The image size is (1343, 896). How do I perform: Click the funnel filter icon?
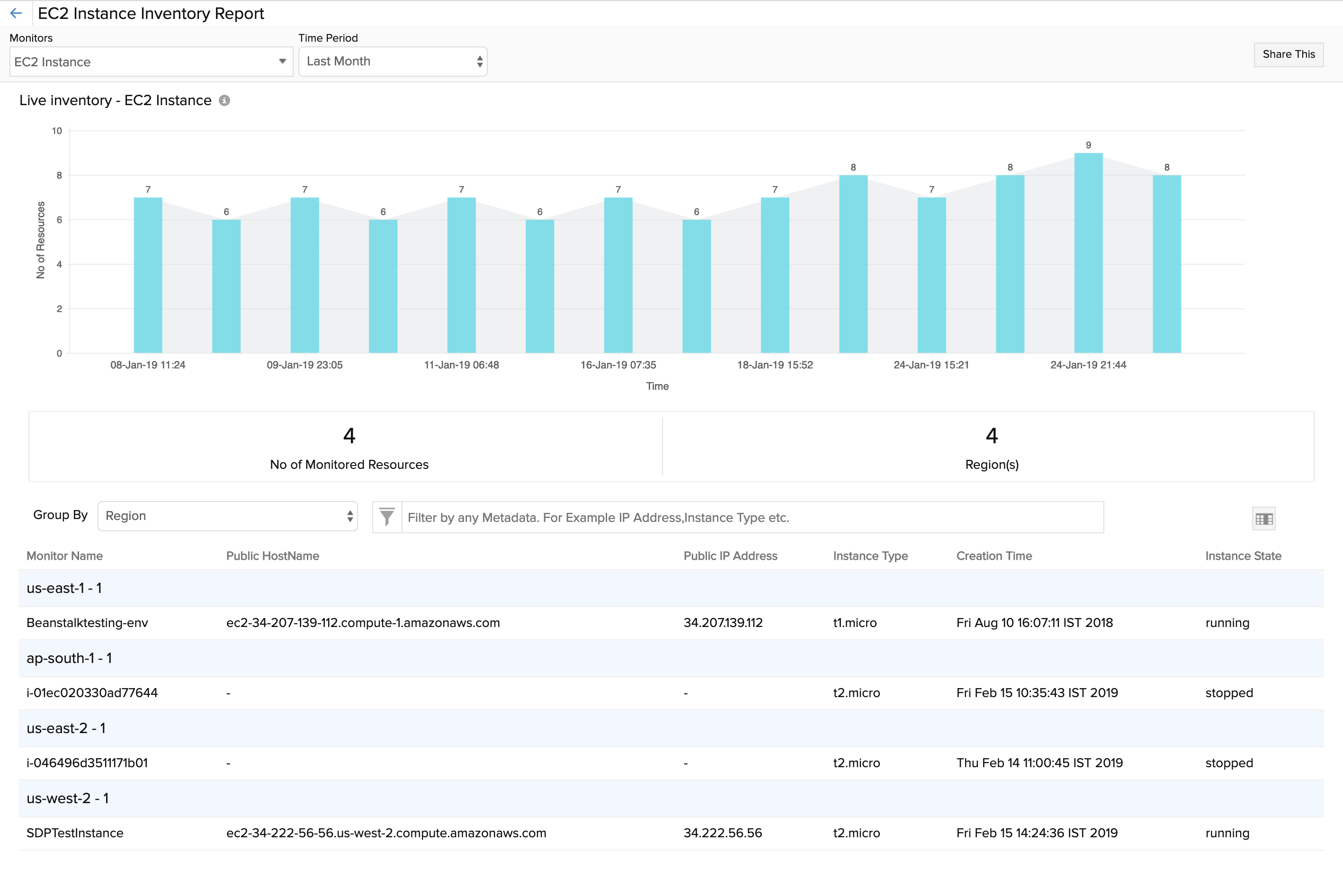tap(387, 517)
